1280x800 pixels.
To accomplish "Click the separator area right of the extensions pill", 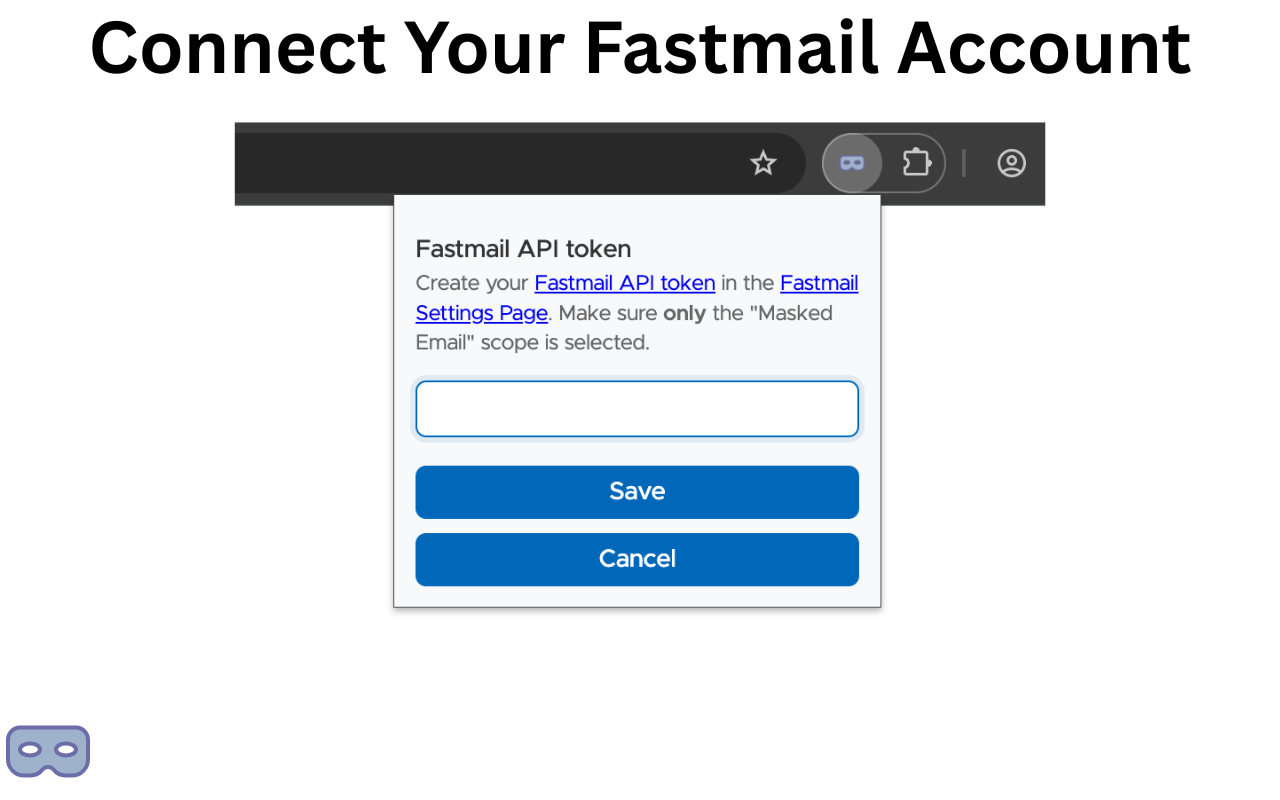I will pos(964,162).
